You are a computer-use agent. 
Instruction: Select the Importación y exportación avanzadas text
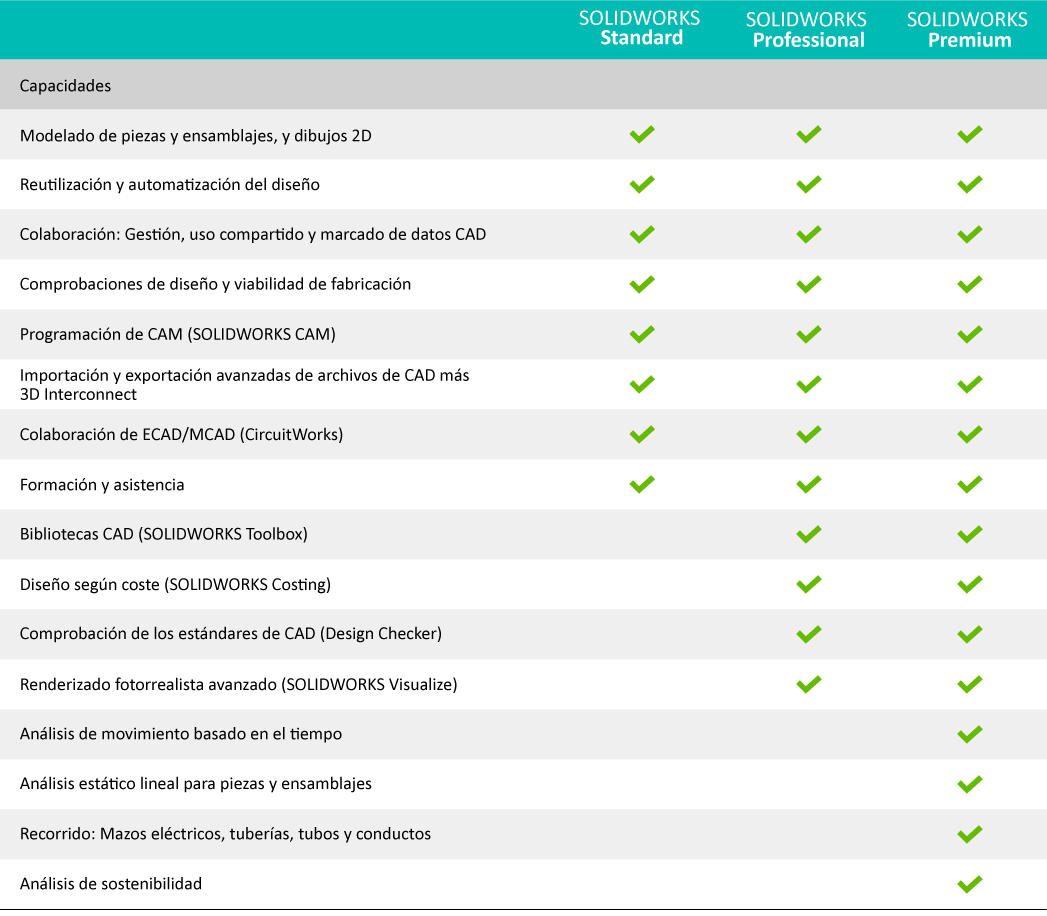coord(244,385)
